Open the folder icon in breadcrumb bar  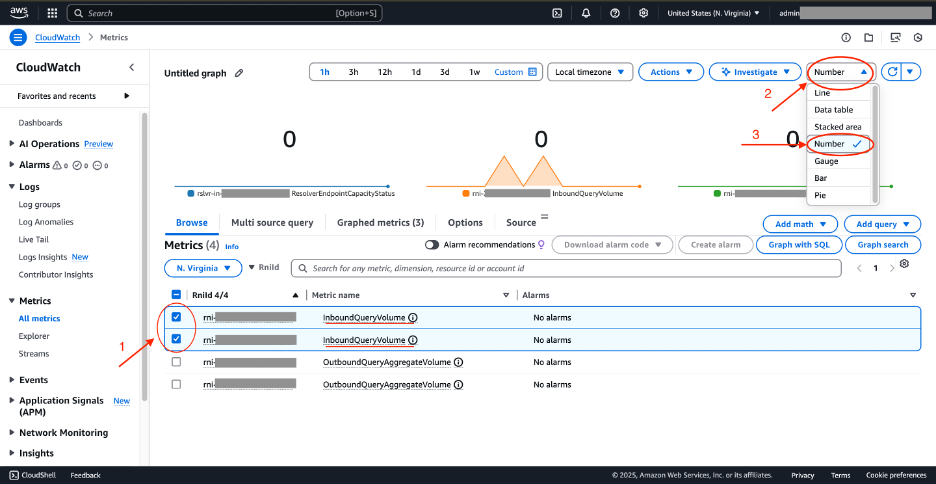click(x=869, y=38)
